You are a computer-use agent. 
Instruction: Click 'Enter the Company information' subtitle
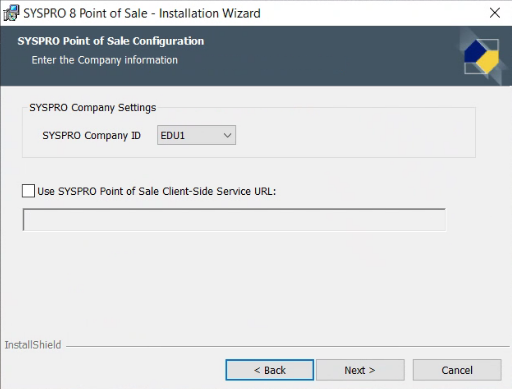click(x=105, y=60)
